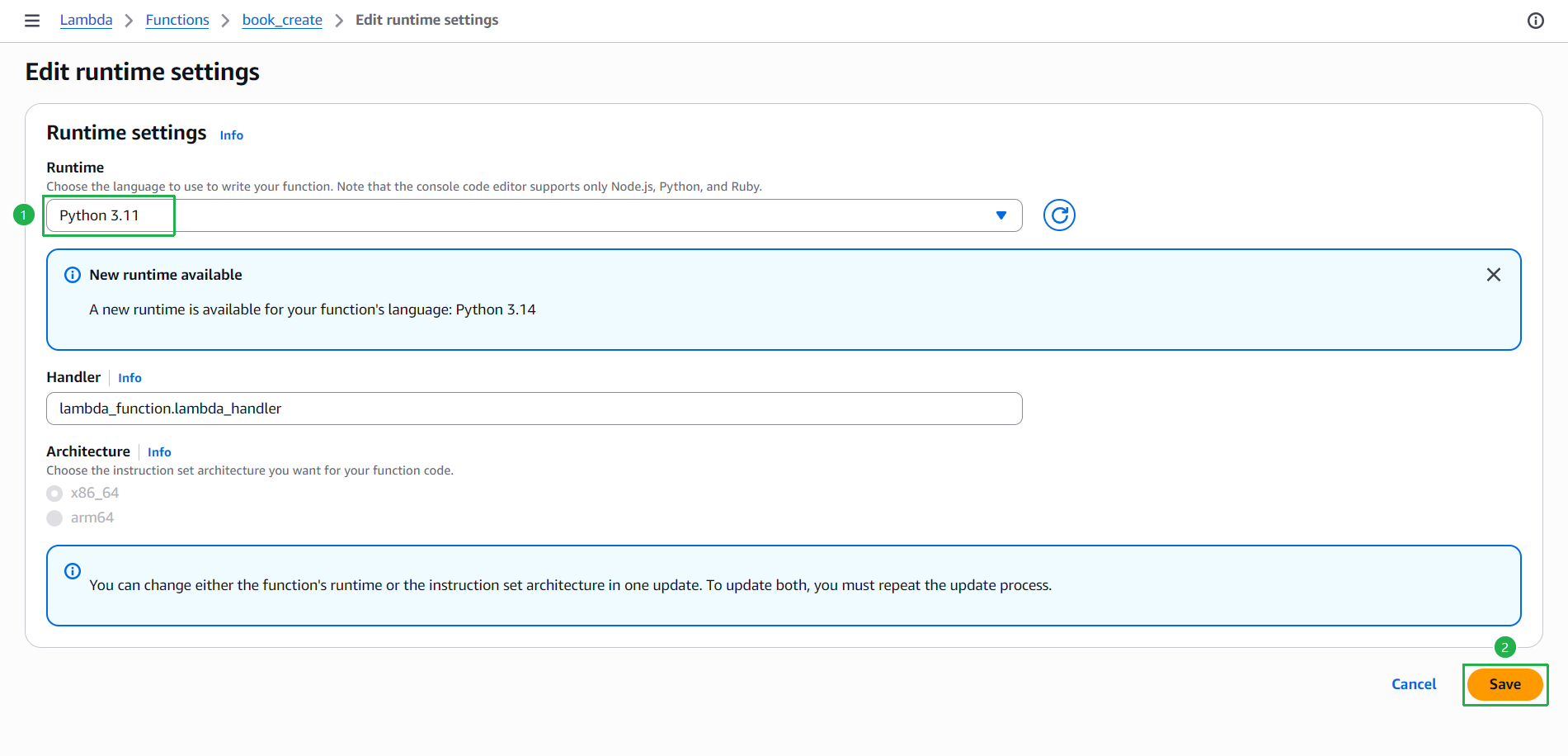Click the Python 3.14 availability message
Screen dimensions: 1568x756
(313, 309)
